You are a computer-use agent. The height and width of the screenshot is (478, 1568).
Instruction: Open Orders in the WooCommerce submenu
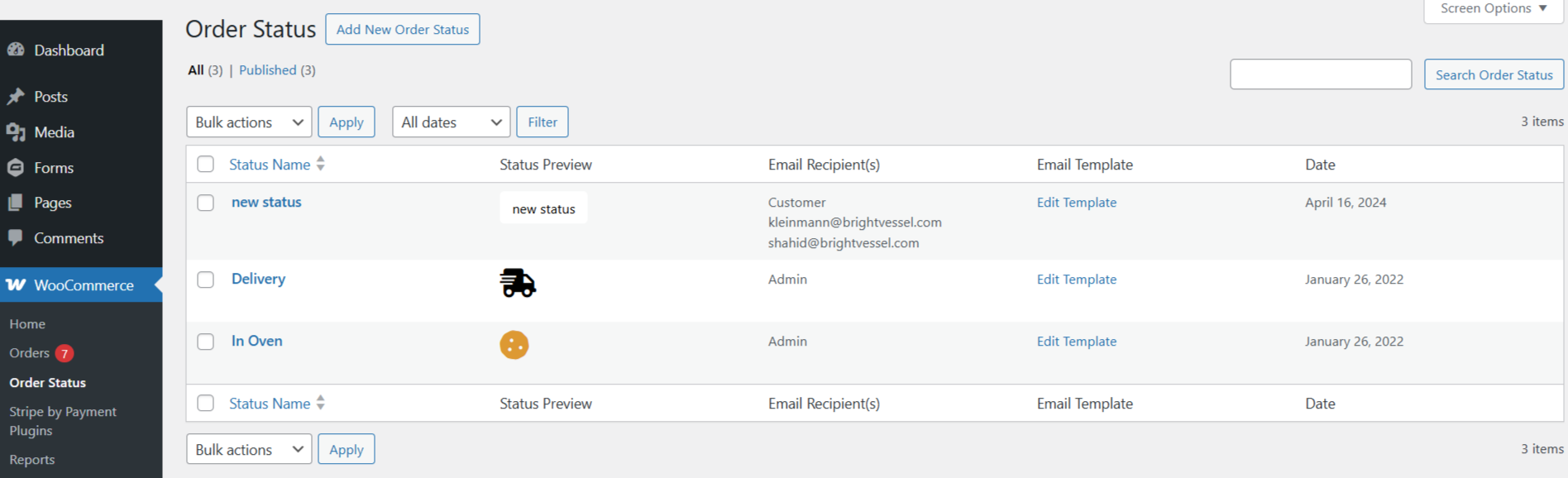click(x=30, y=353)
